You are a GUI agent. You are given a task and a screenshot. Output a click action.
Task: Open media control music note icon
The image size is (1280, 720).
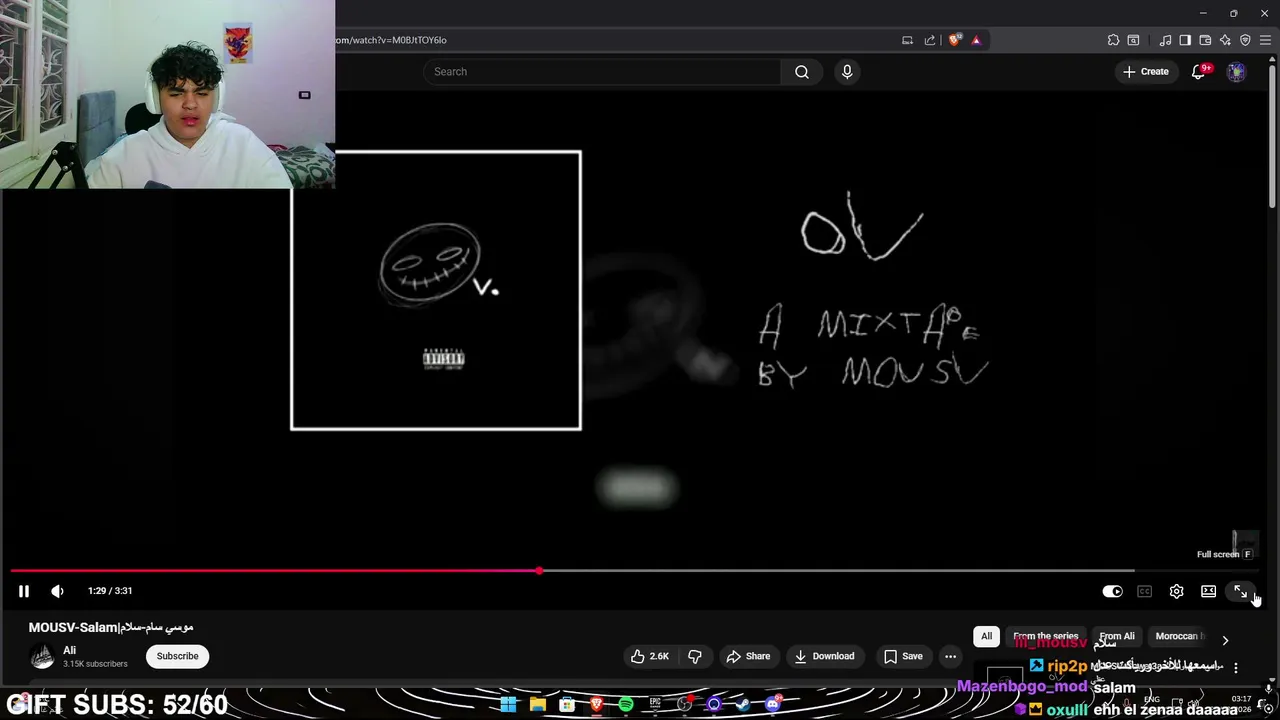(1165, 40)
